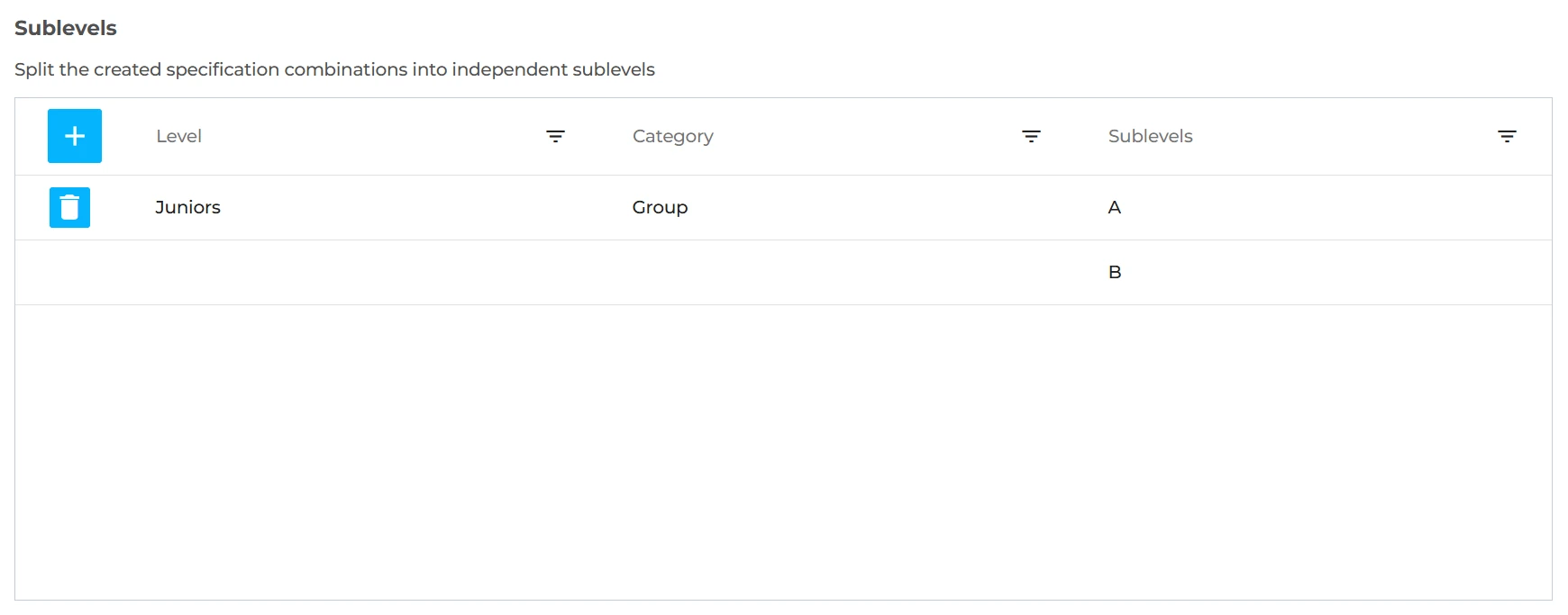Screen dimensions: 1568x615
Task: Open the Sublevels column filter icon
Action: tap(1507, 136)
